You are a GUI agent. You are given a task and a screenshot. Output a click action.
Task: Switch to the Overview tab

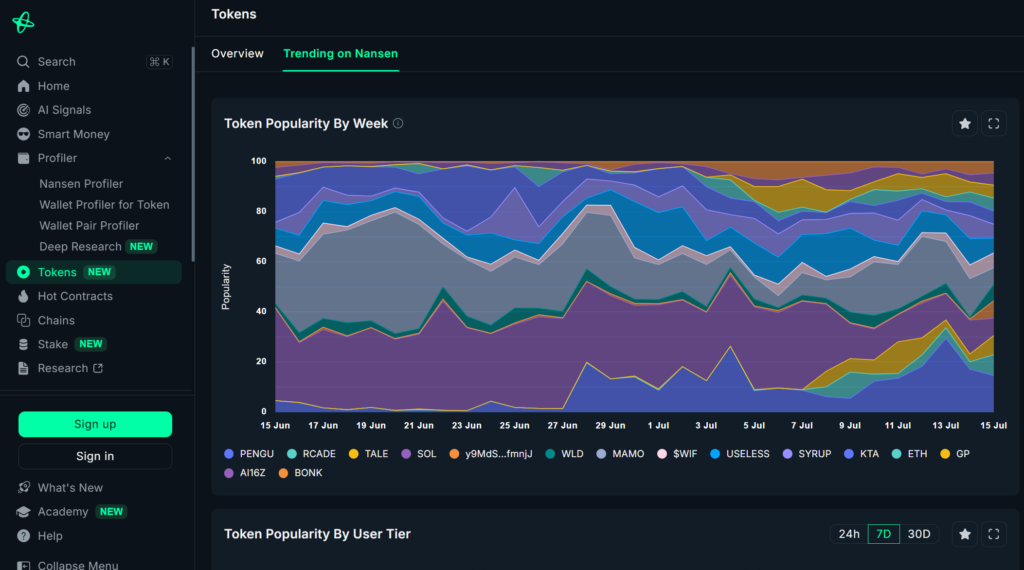237,54
